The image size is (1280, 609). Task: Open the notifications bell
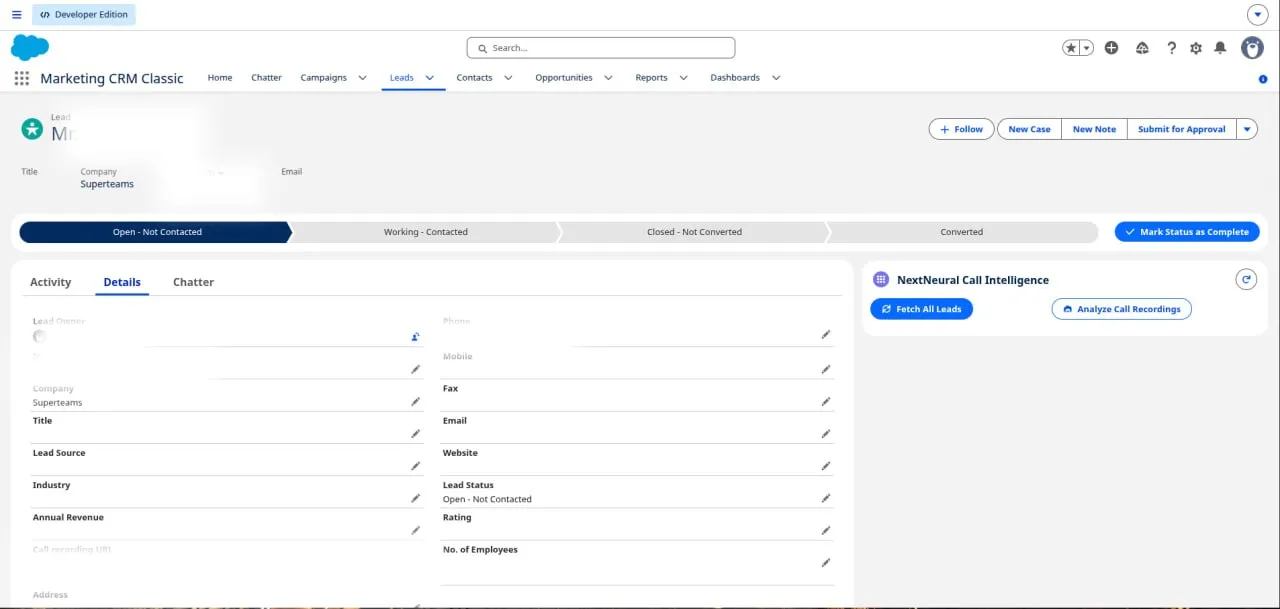coord(1220,48)
